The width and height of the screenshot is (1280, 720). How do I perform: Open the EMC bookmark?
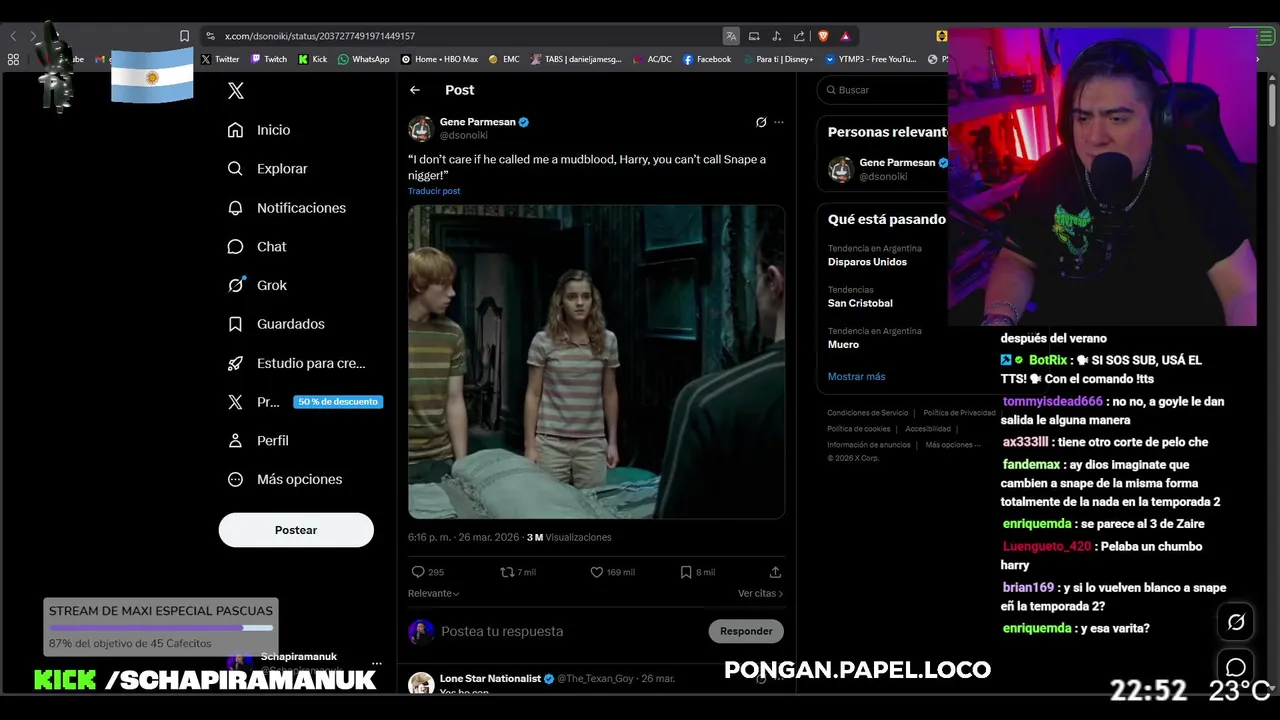click(504, 59)
